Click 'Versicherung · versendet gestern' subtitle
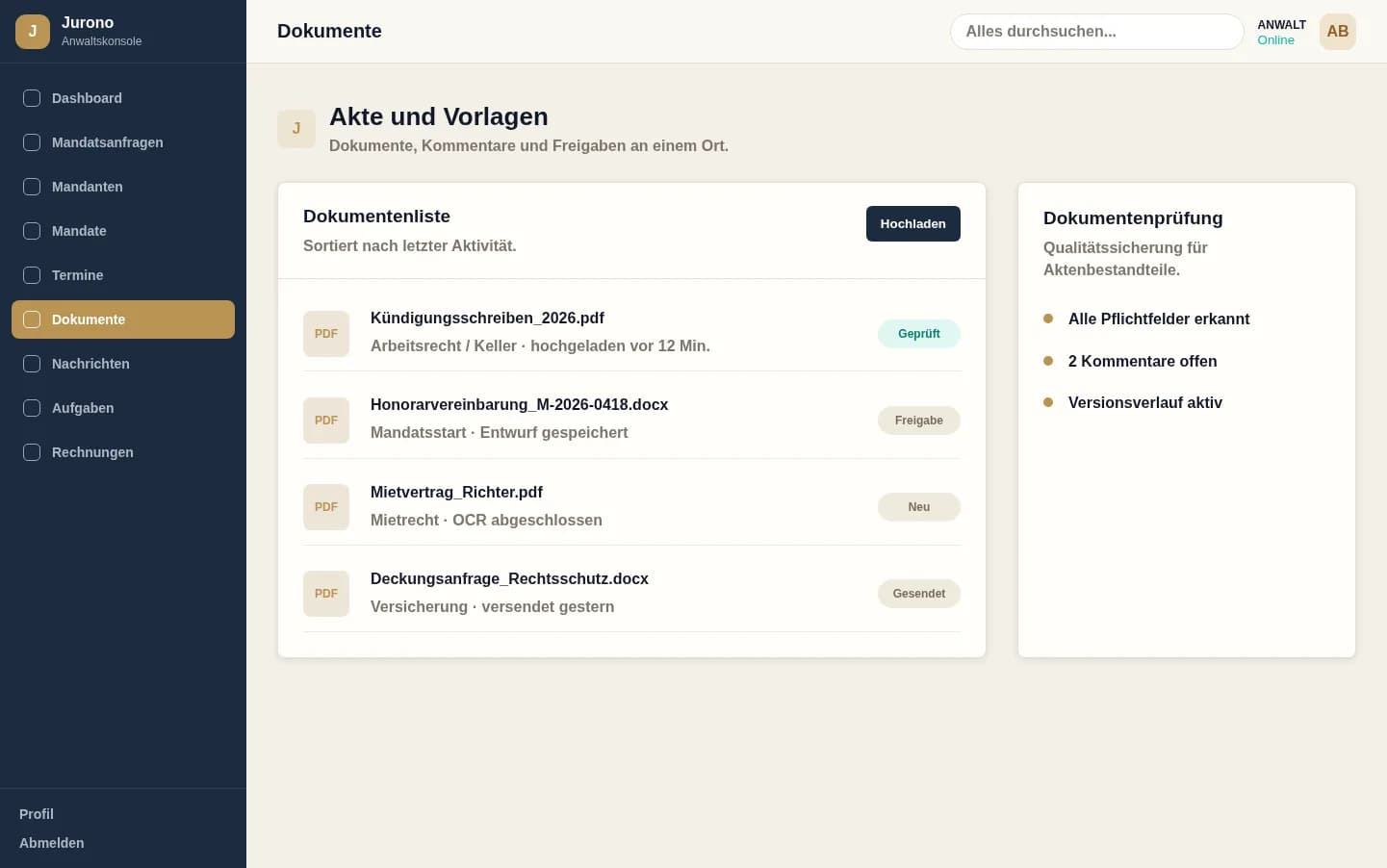 [x=492, y=606]
